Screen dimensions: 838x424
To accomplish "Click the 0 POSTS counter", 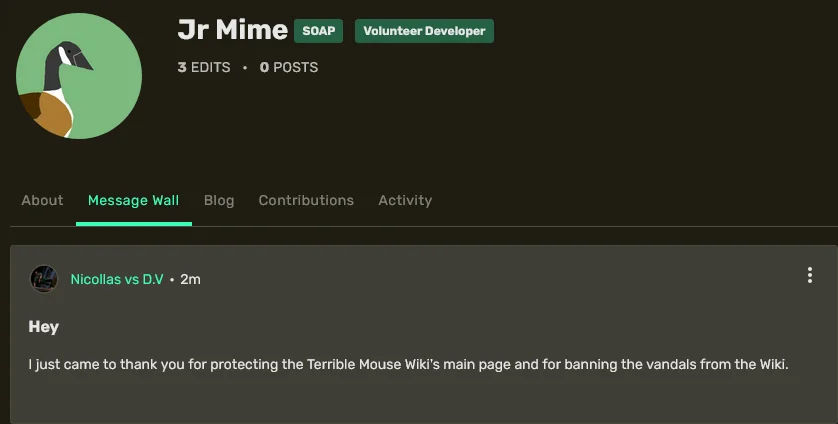I will coord(288,67).
